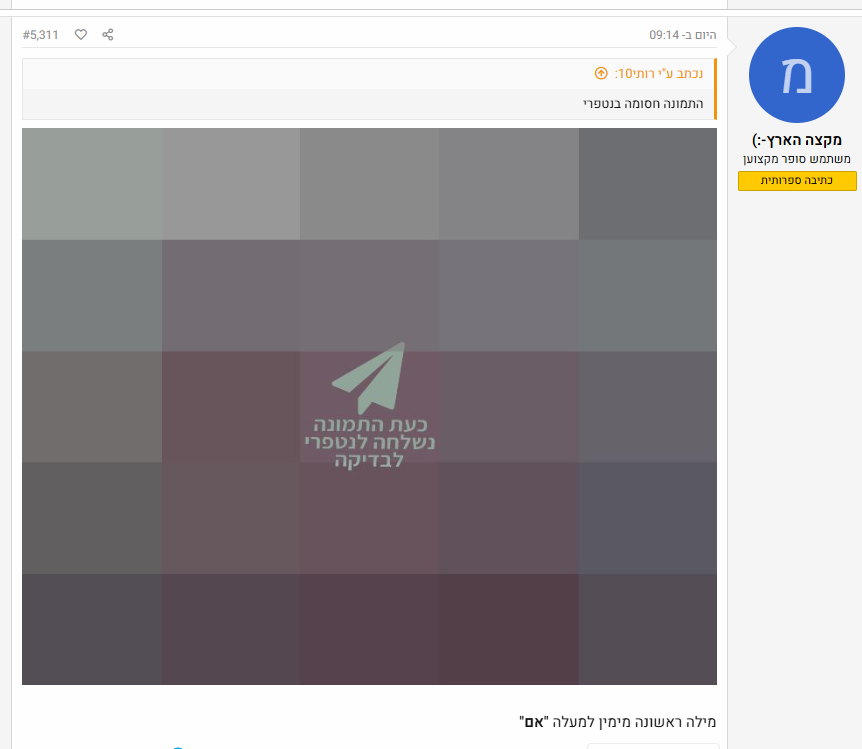Viewport: 862px width, 749px height.
Task: Click the quoted text התמונה חסומה בנטפרי
Action: point(643,103)
